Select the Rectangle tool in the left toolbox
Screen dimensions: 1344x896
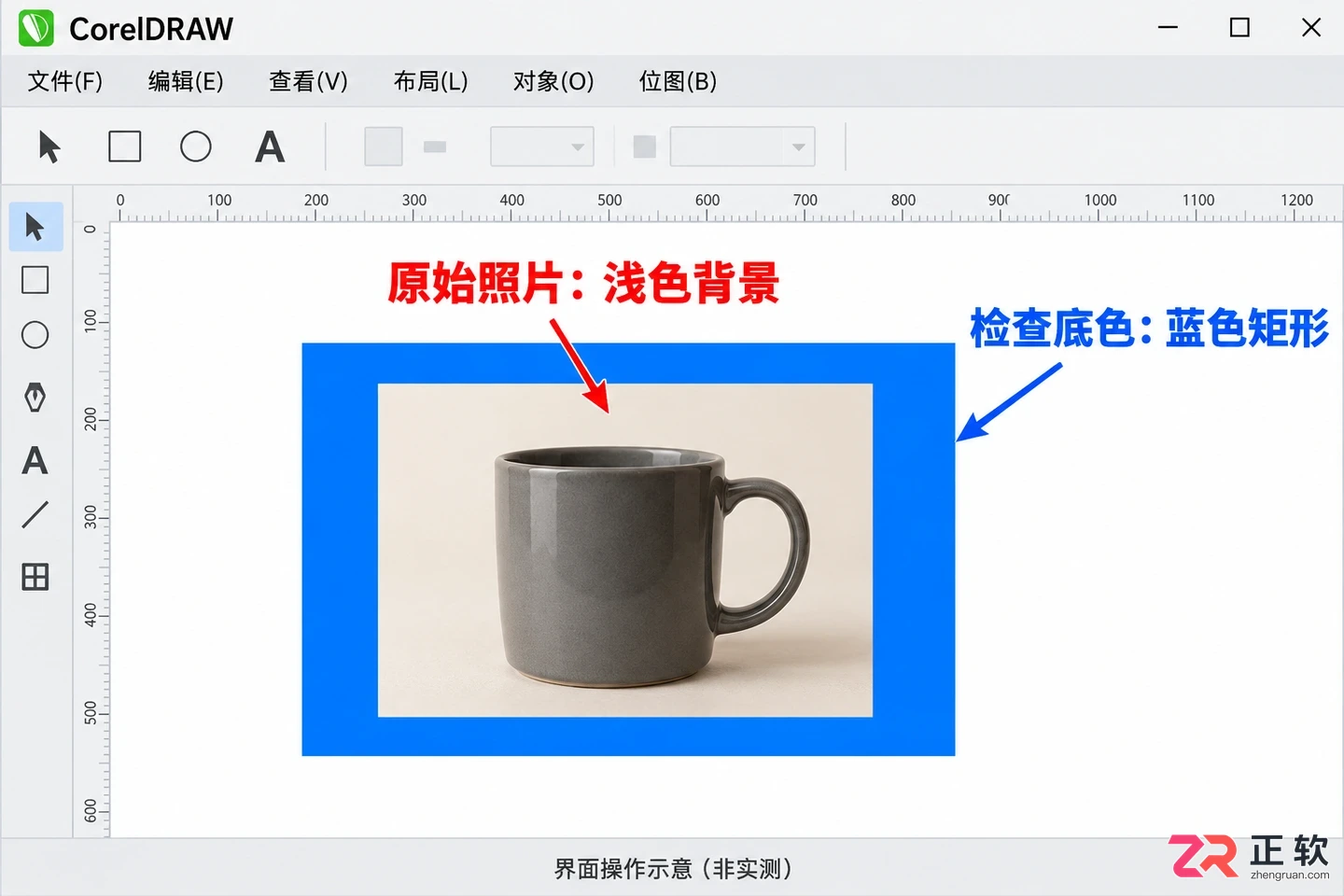[35, 280]
